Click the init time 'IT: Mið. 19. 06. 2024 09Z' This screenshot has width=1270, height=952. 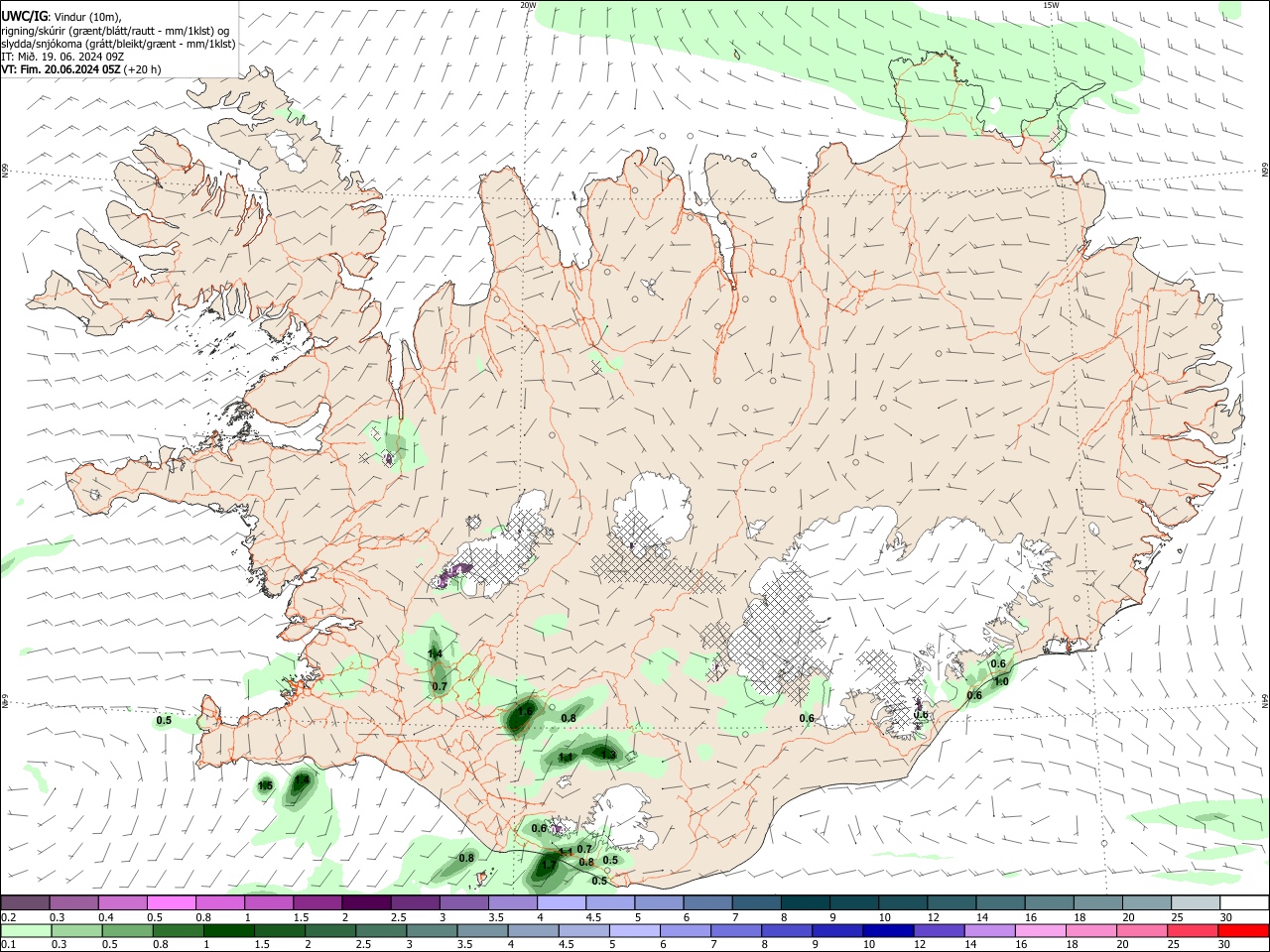click(63, 57)
